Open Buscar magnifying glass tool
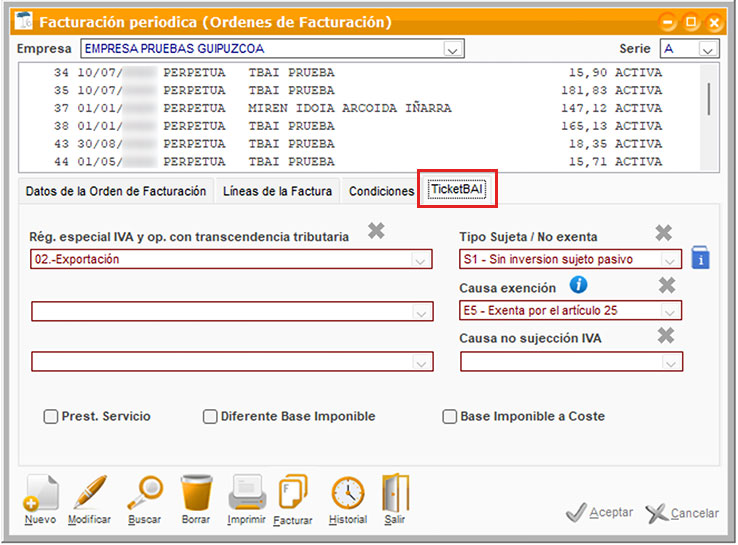The width and height of the screenshot is (738, 545). [145, 494]
